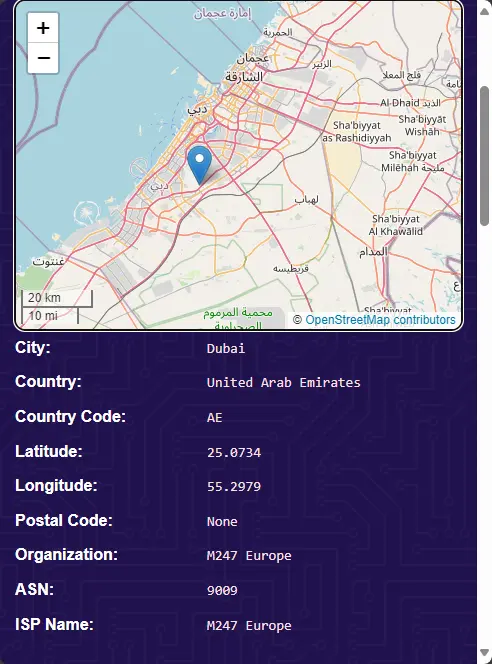Click the country code AE value
The image size is (492, 664).
tap(214, 418)
